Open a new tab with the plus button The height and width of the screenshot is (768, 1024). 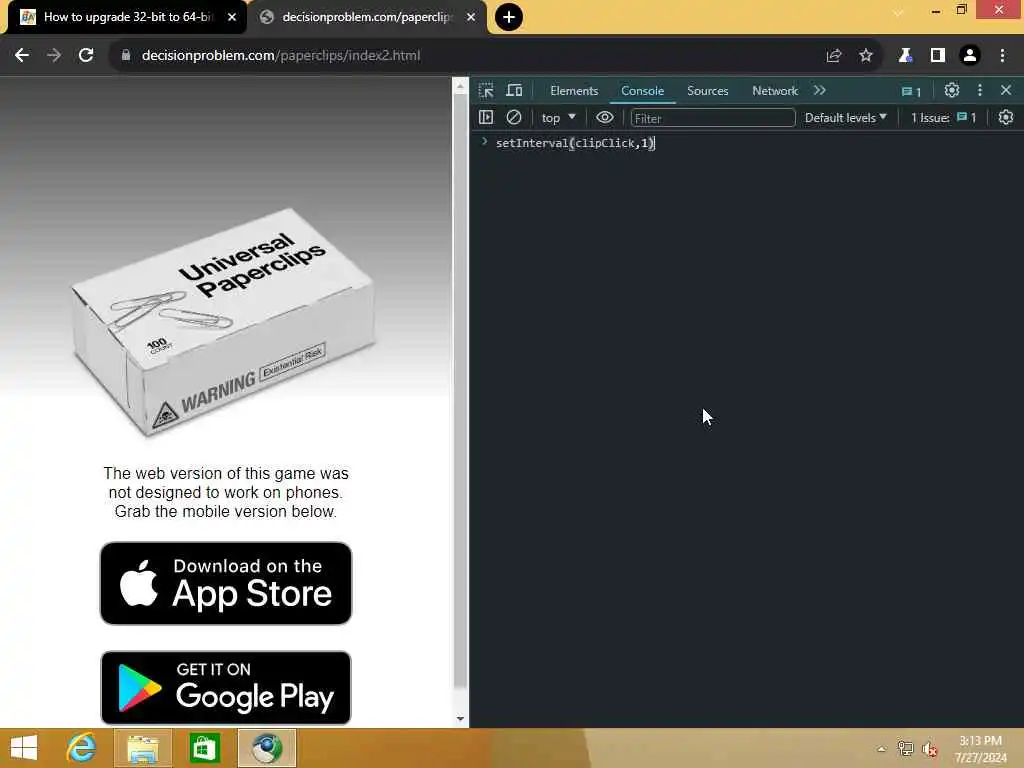click(x=509, y=17)
